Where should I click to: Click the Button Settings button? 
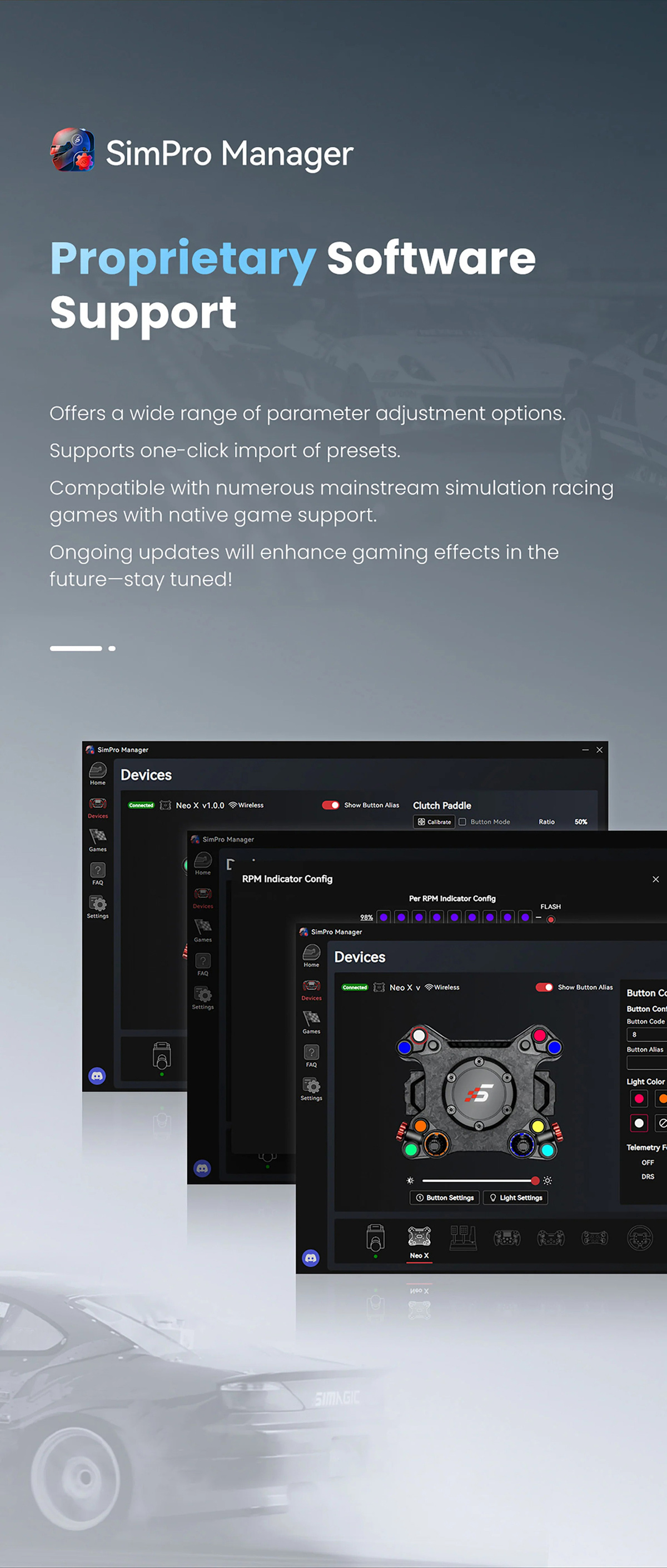[x=445, y=1198]
